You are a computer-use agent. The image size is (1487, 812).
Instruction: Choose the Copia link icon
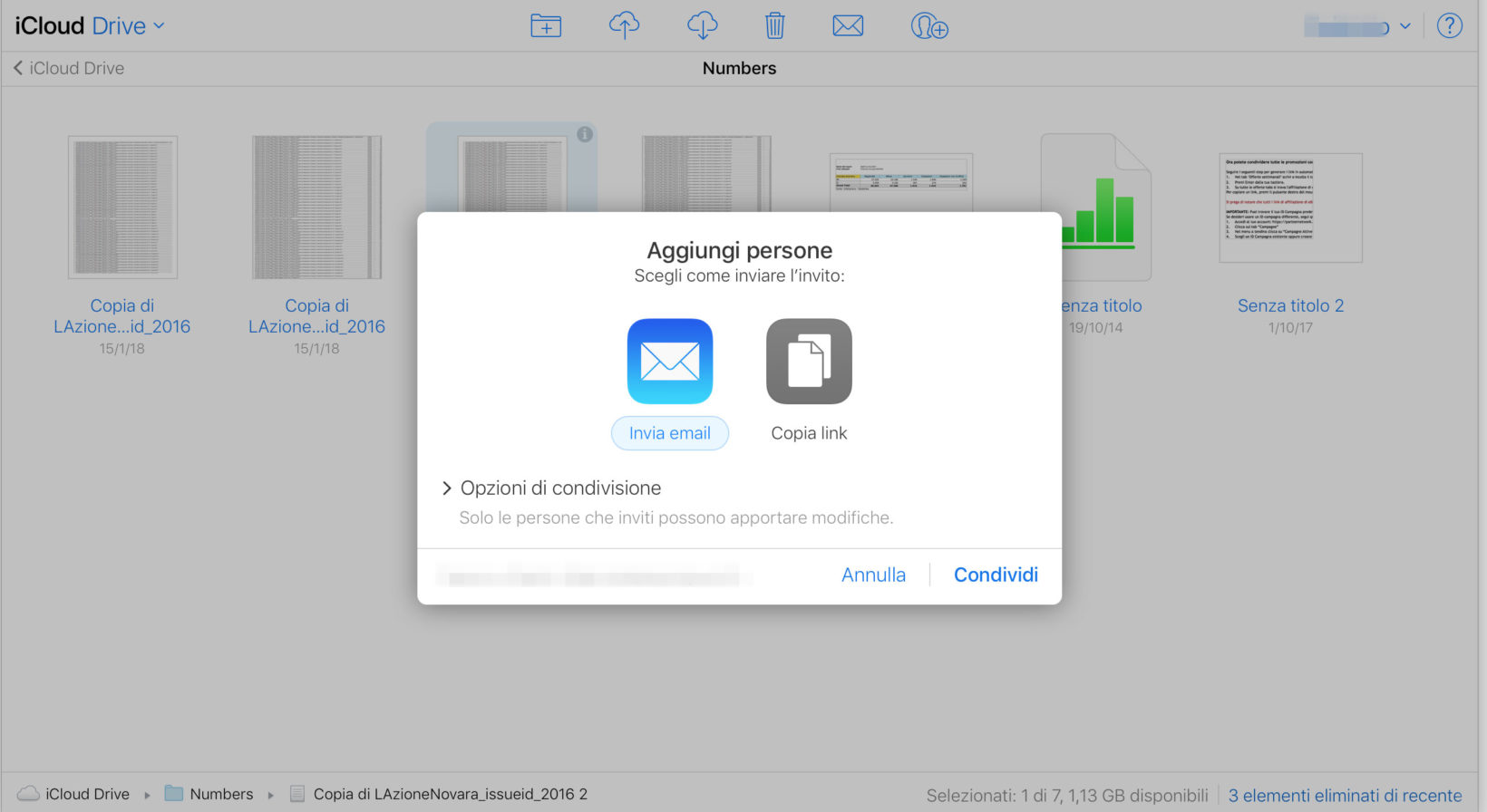pyautogui.click(x=809, y=361)
